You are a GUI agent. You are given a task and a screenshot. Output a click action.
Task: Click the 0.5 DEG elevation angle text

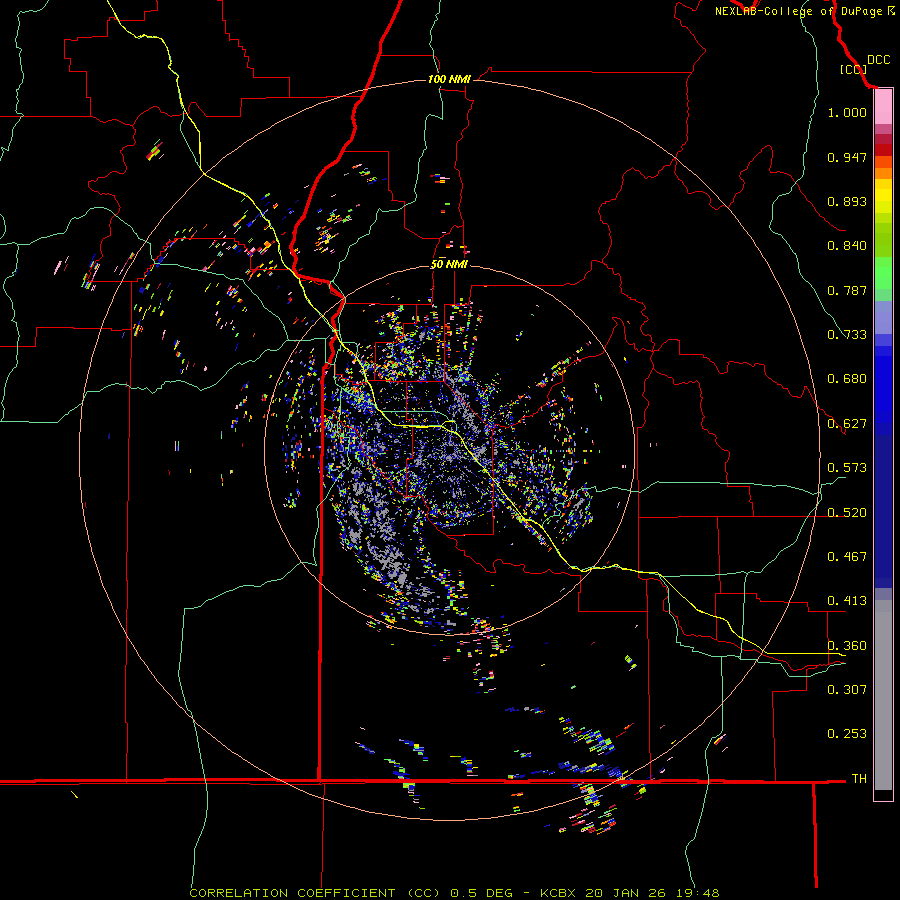coord(483,893)
